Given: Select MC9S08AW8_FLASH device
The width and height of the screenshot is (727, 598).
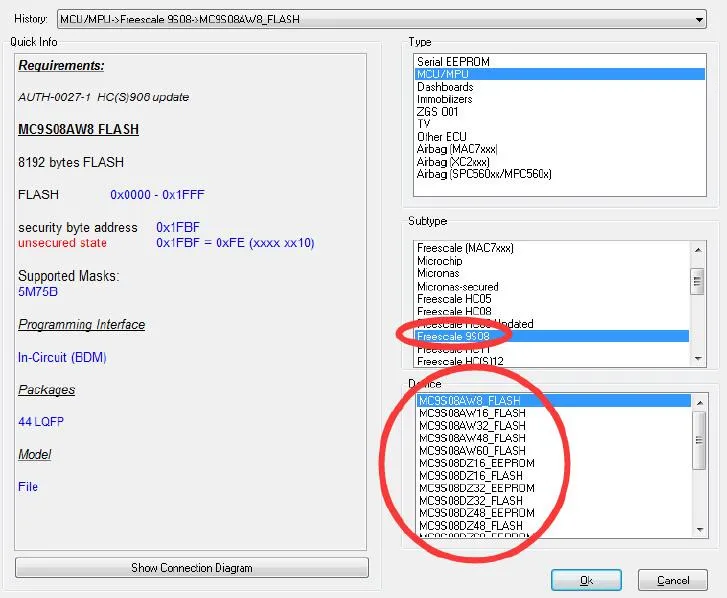Looking at the screenshot, I should pyautogui.click(x=554, y=401).
